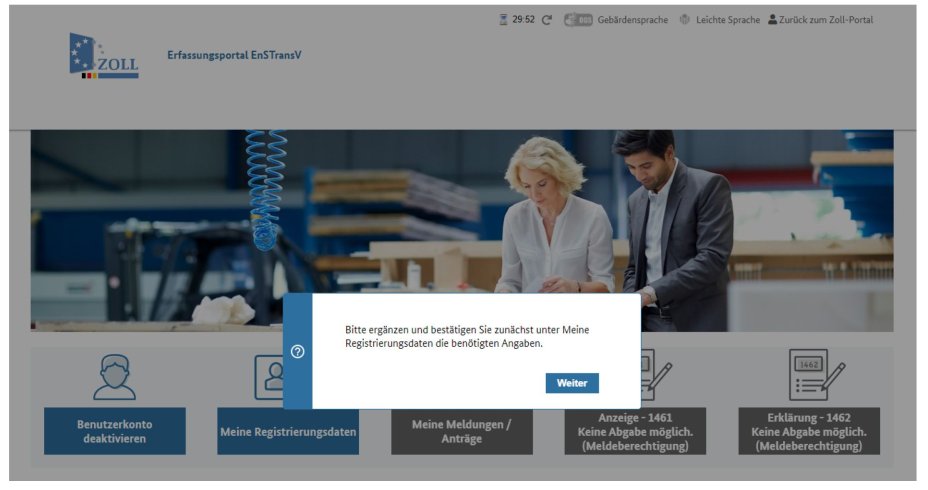The height and width of the screenshot is (490, 928).
Task: Click the Weiter button in dialog
Action: (572, 383)
